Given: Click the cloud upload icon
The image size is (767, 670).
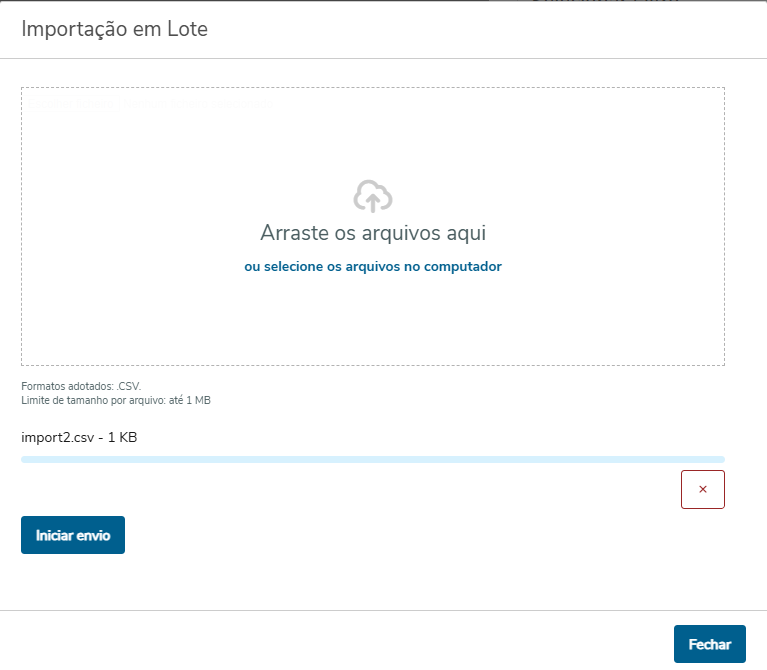Looking at the screenshot, I should 372,195.
